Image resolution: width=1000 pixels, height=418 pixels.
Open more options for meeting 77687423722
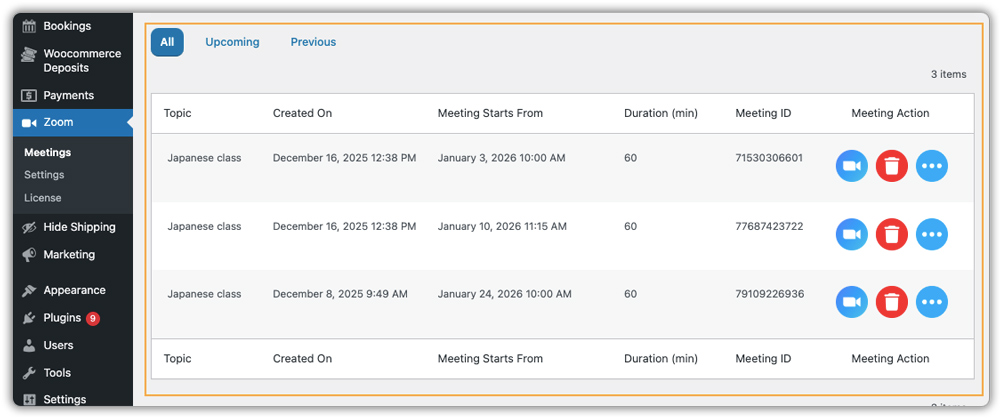[931, 234]
